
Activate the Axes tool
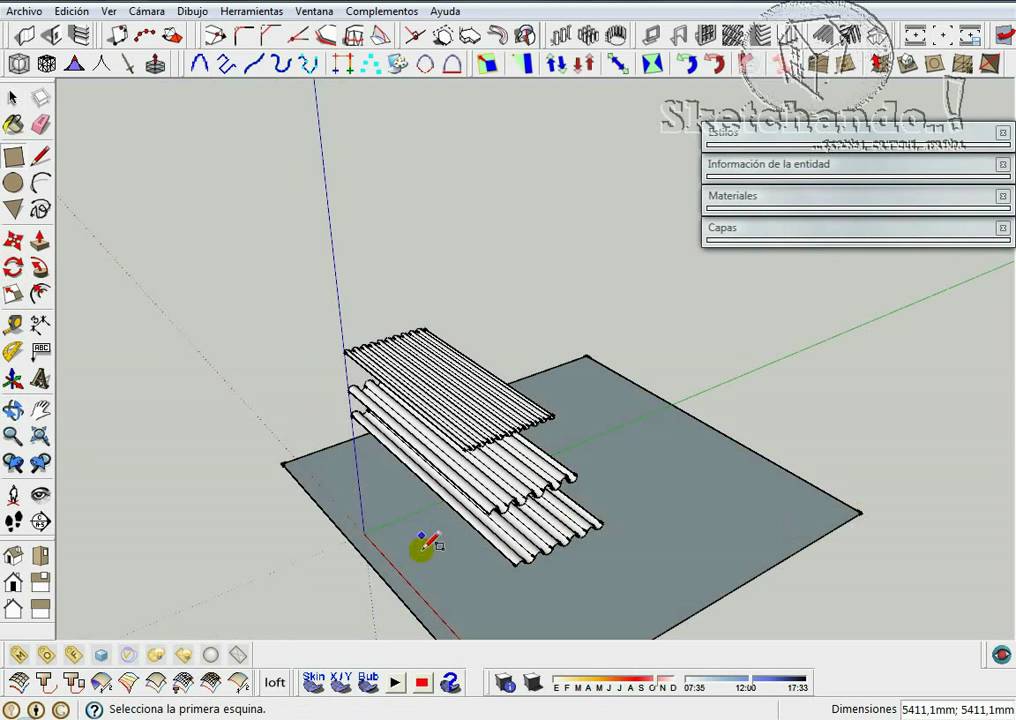point(13,378)
